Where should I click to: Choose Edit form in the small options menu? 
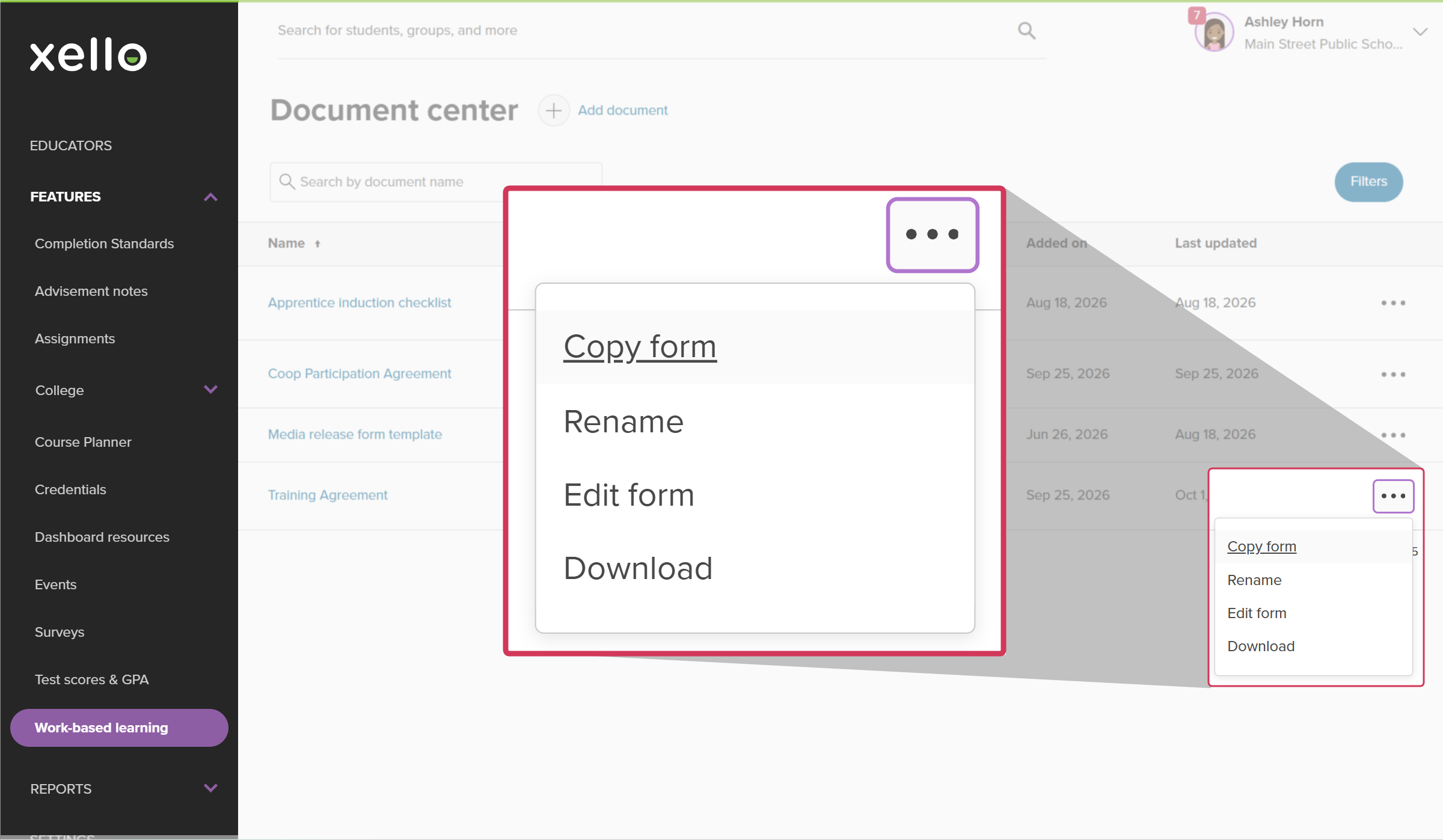(x=1257, y=613)
